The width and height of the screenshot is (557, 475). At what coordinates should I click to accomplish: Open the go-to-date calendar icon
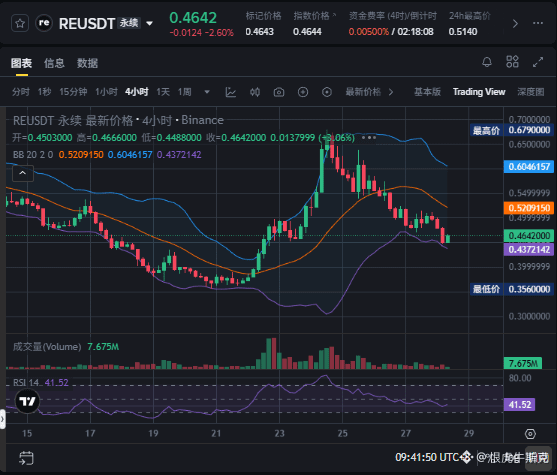[x=26, y=458]
